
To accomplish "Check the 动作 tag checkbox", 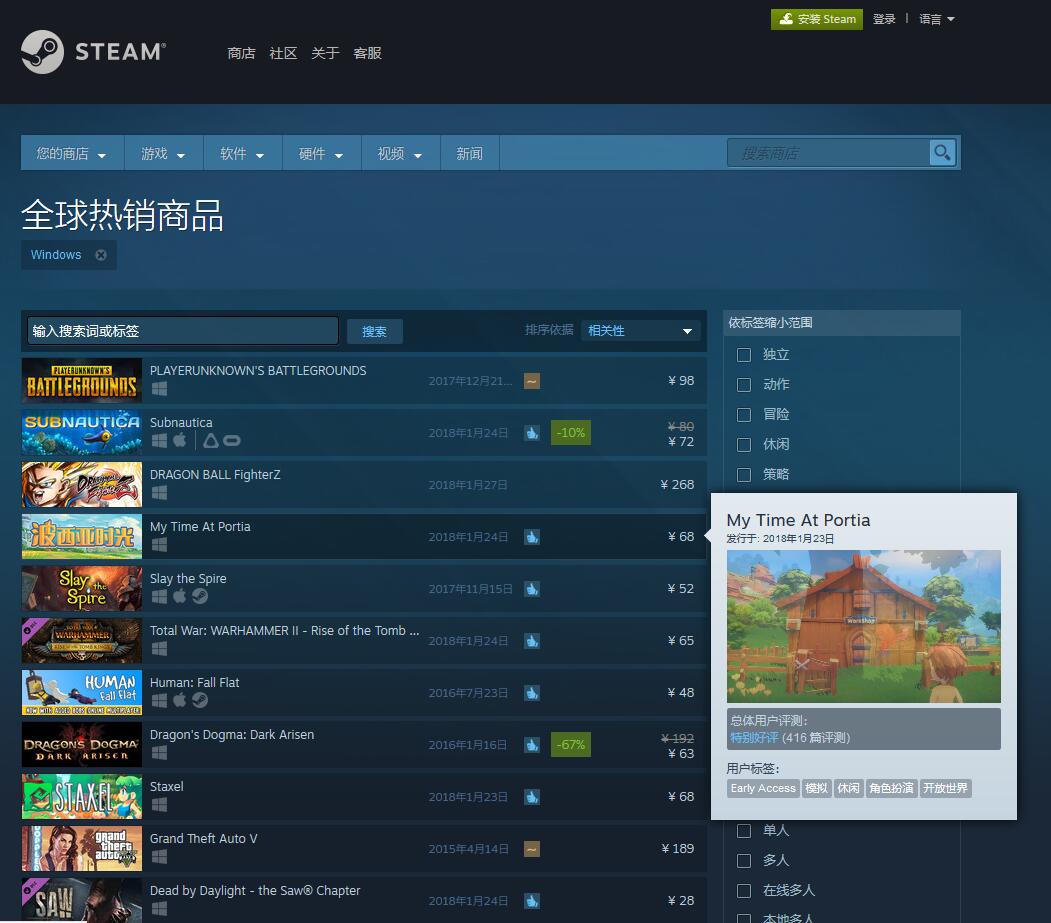I will tap(744, 385).
